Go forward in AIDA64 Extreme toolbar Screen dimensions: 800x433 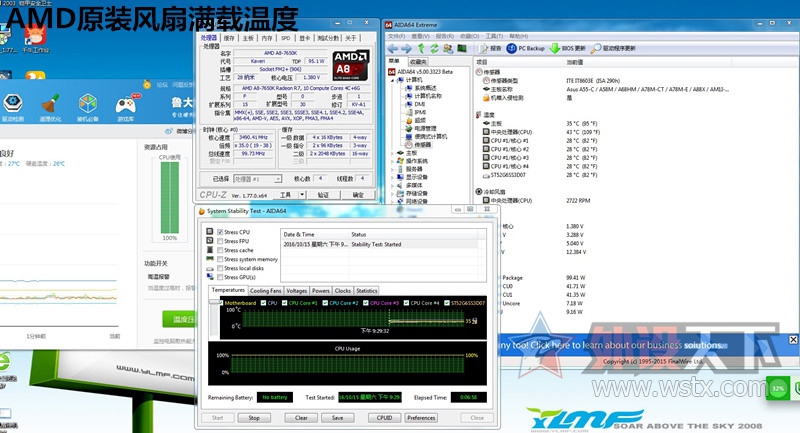pos(407,48)
